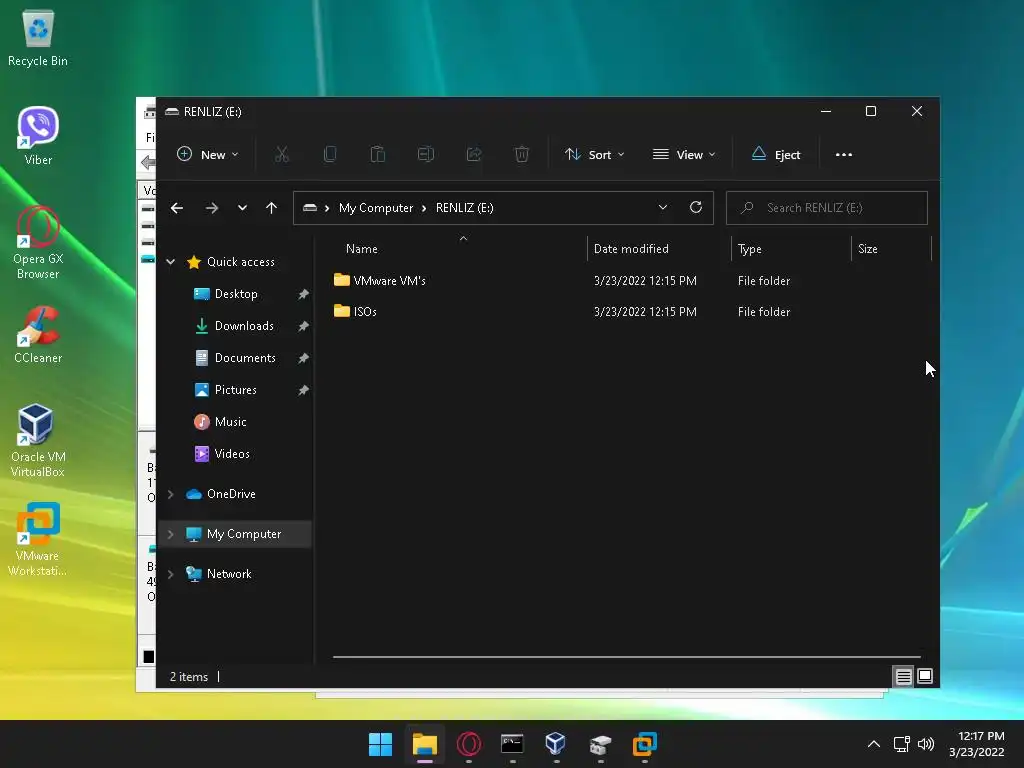Open Pictures in Quick access
The height and width of the screenshot is (768, 1024).
coord(236,390)
